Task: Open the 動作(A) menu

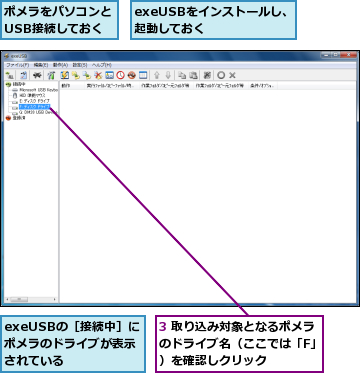Action: (x=60, y=65)
